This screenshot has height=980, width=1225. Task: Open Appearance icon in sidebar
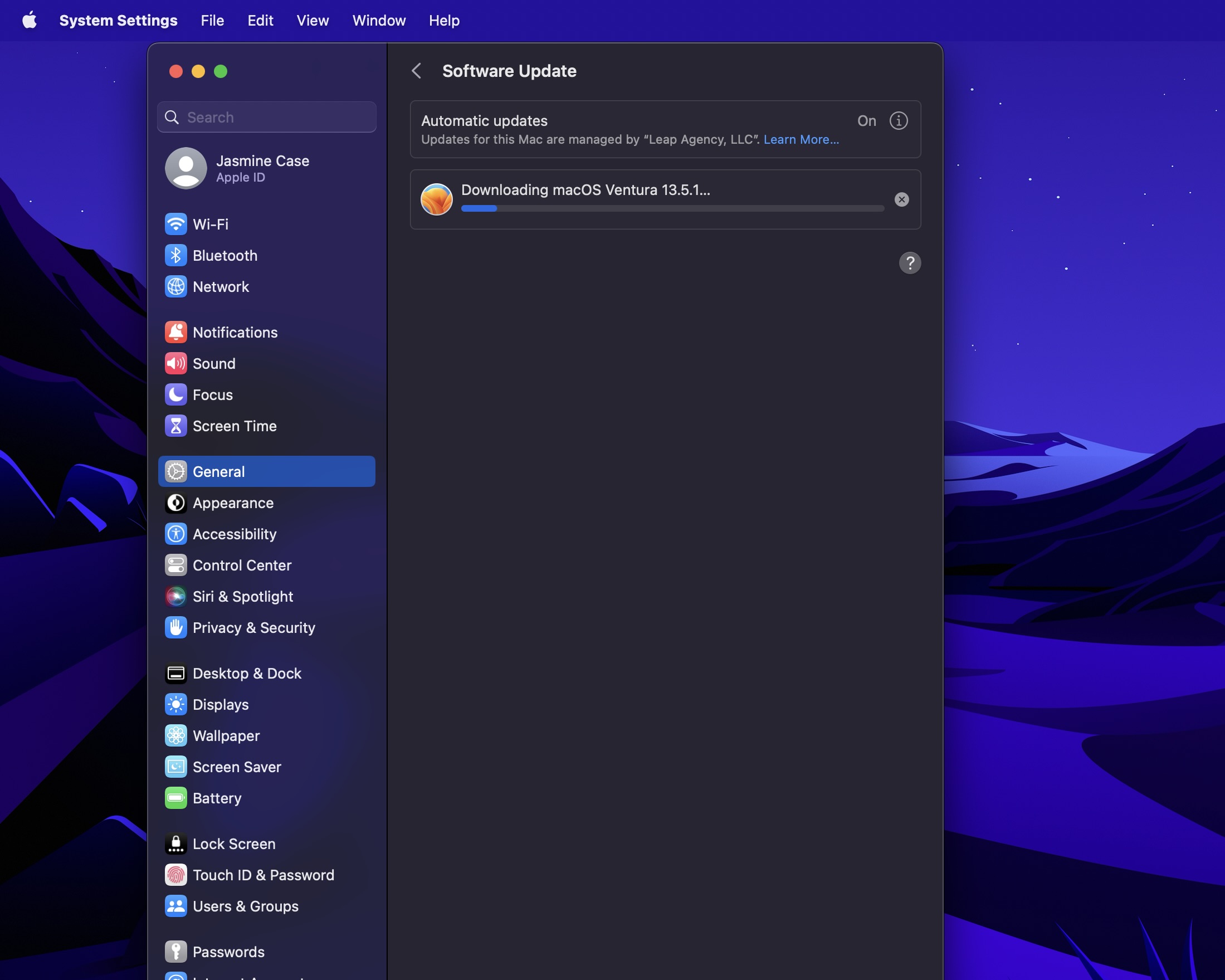point(175,502)
